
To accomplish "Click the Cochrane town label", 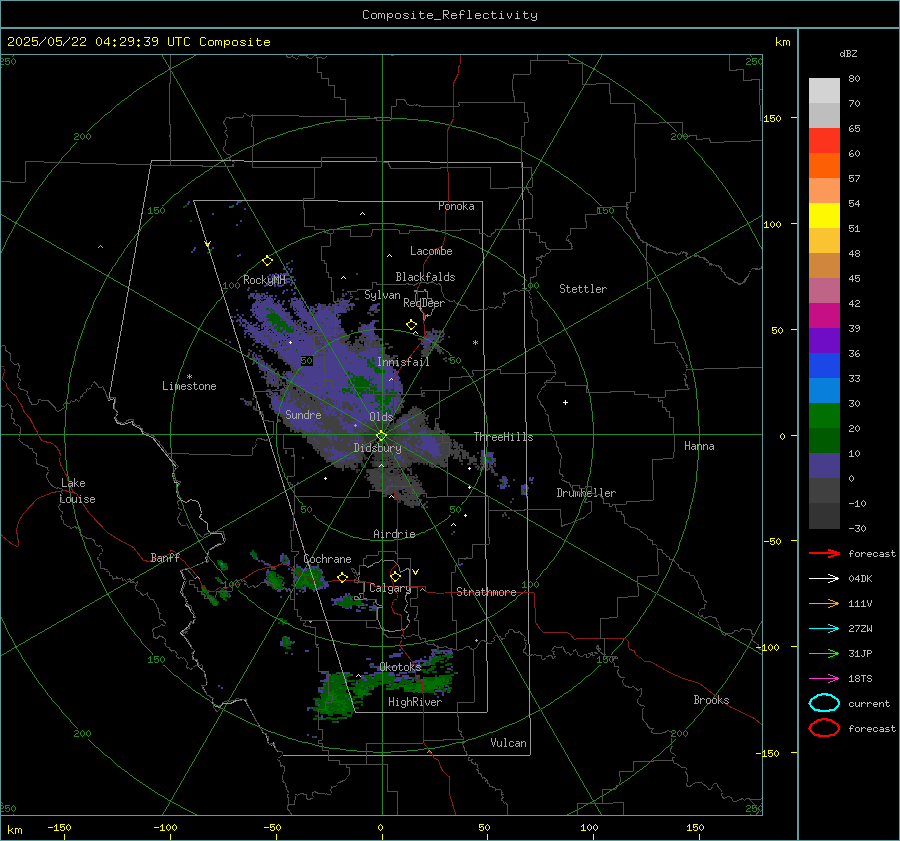I will point(327,559).
